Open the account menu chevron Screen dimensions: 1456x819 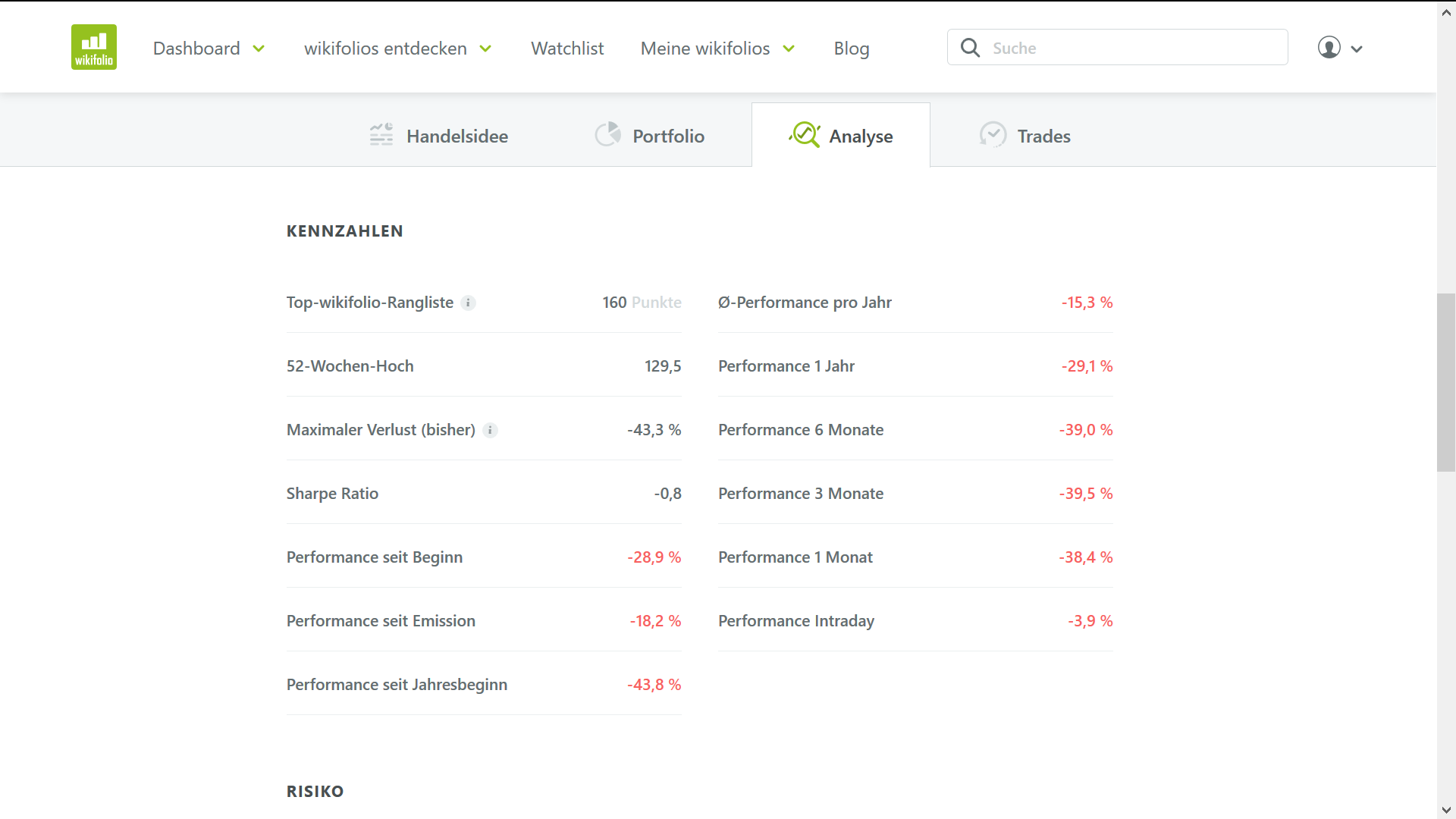[1357, 49]
